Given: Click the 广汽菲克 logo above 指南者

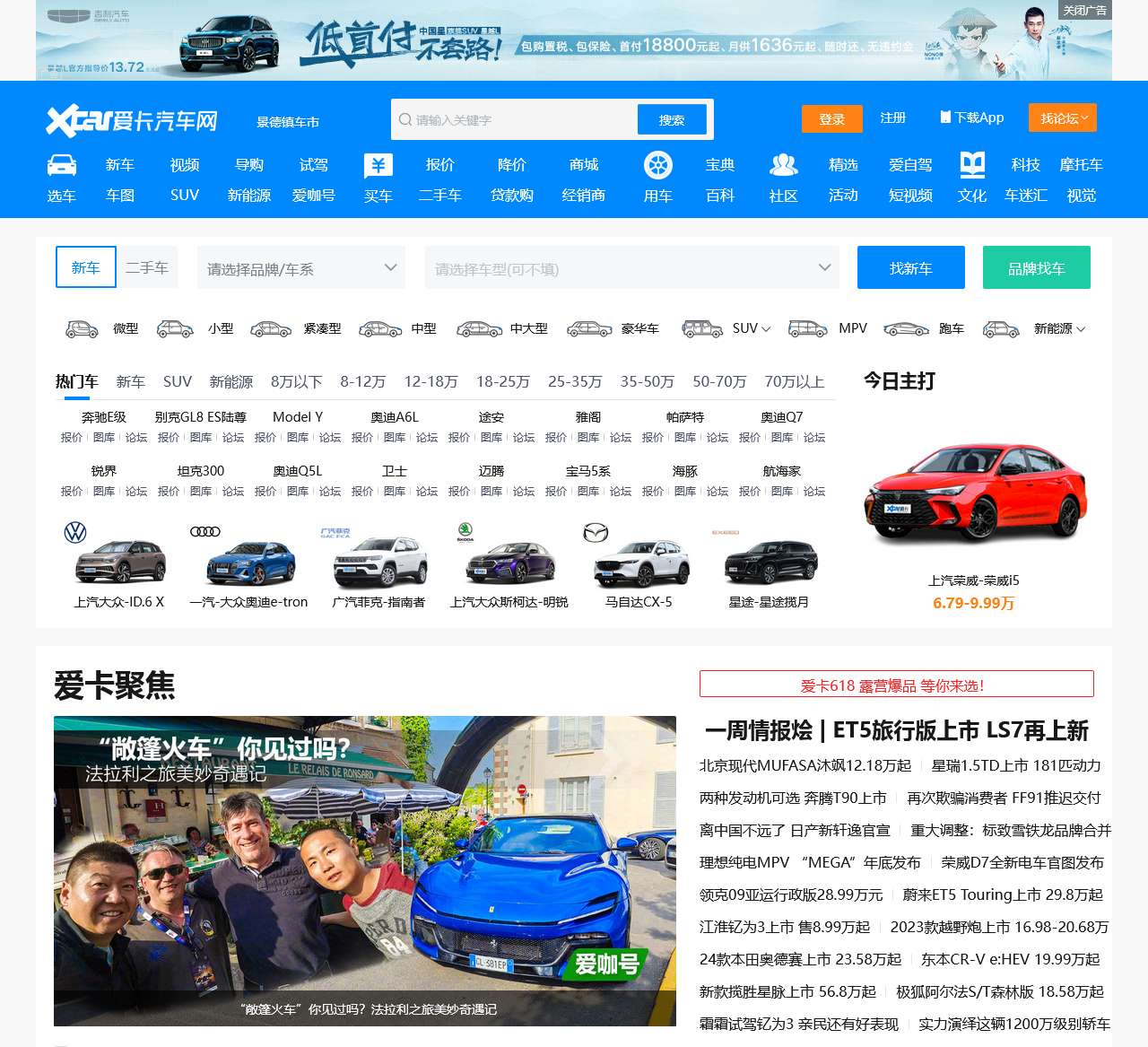Looking at the screenshot, I should point(335,532).
